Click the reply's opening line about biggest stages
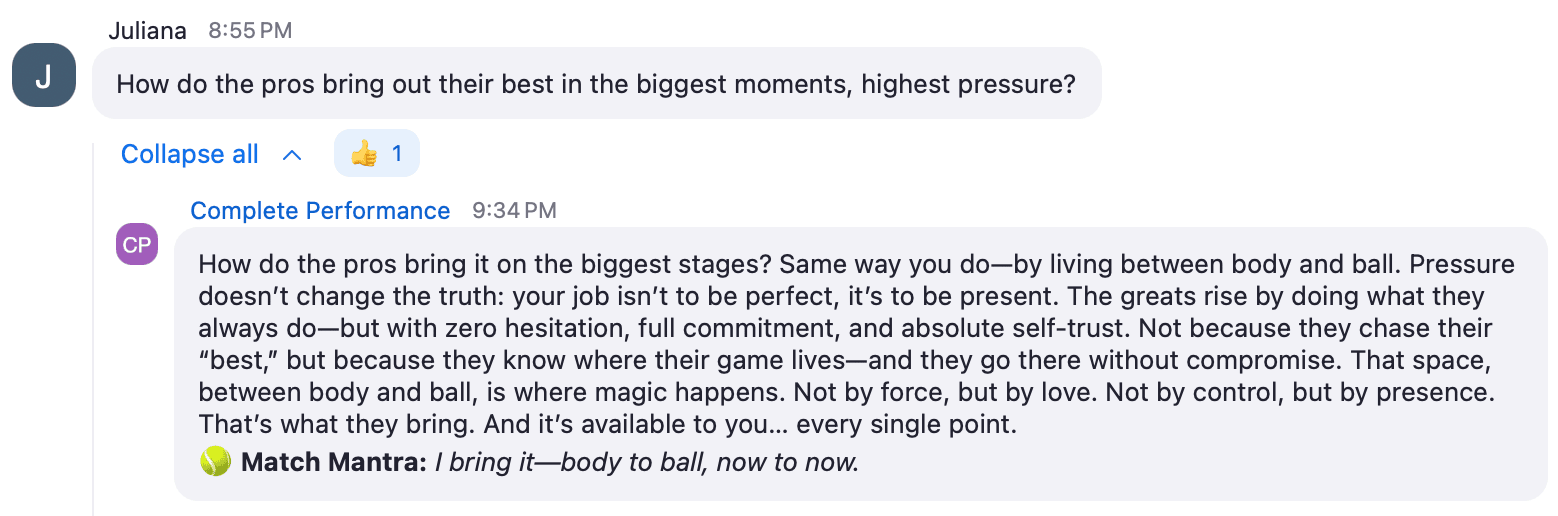The image size is (1558, 516). [485, 265]
